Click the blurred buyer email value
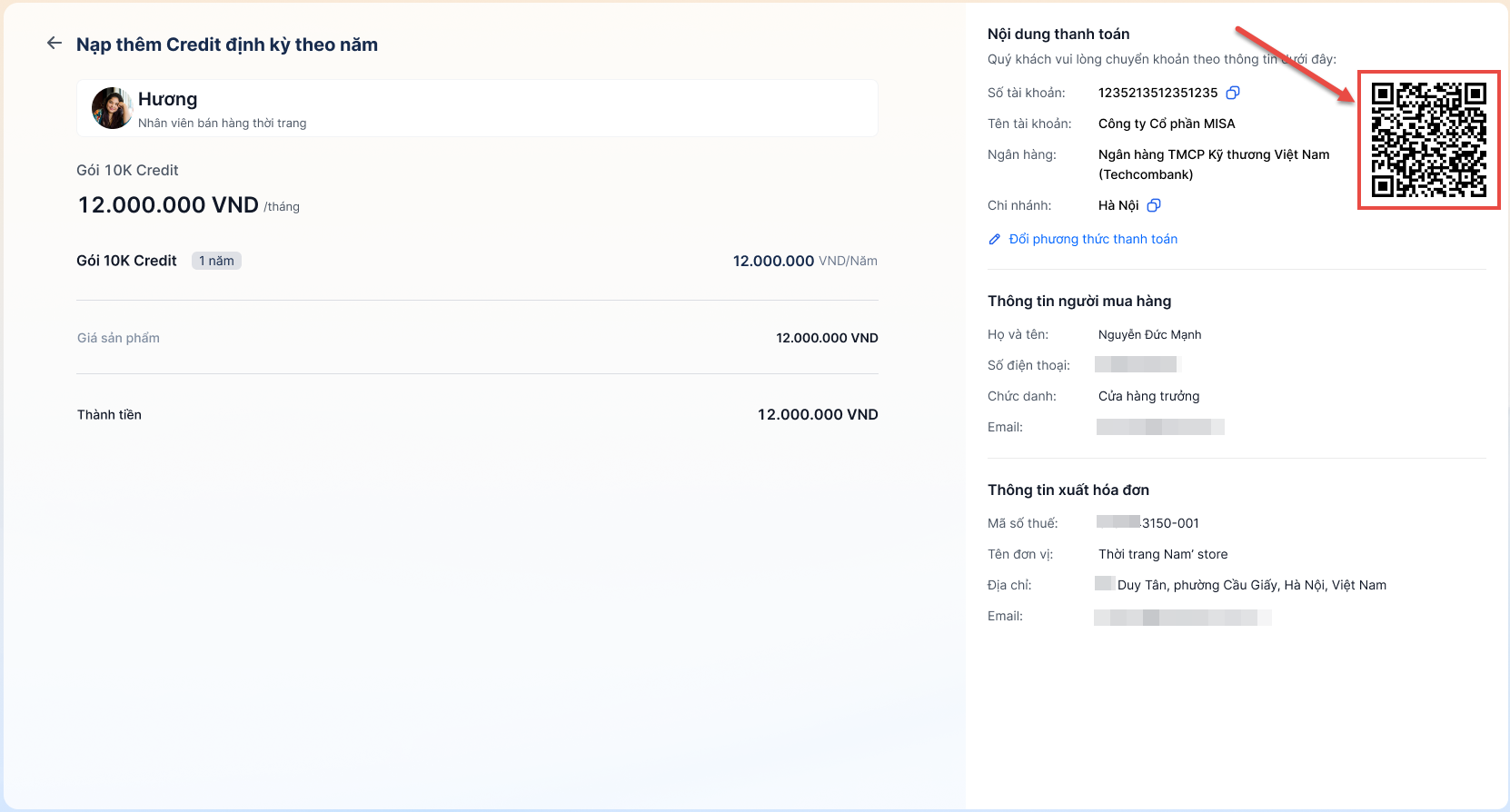Screen dimensions: 1510x812 tap(1160, 427)
